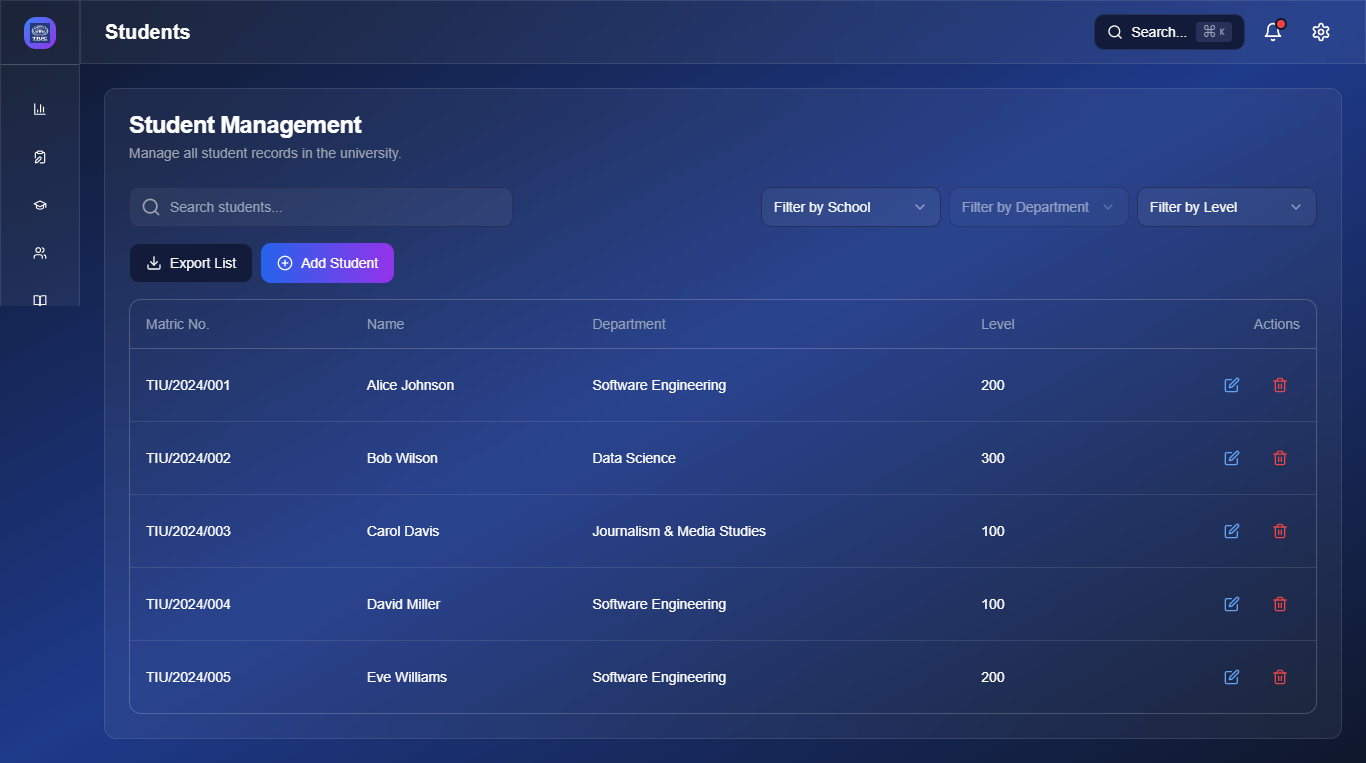This screenshot has width=1366, height=763.
Task: Focus the Search students input field
Action: tap(330, 207)
